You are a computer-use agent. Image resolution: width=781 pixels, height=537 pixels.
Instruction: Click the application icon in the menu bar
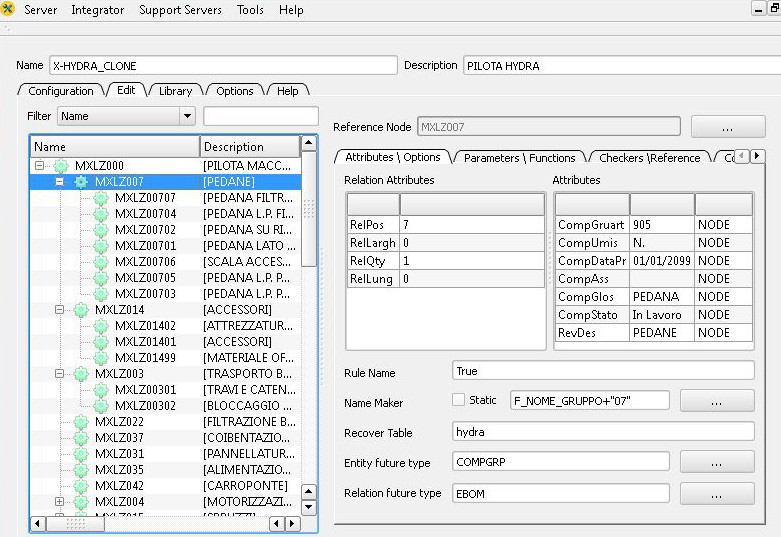[9, 10]
